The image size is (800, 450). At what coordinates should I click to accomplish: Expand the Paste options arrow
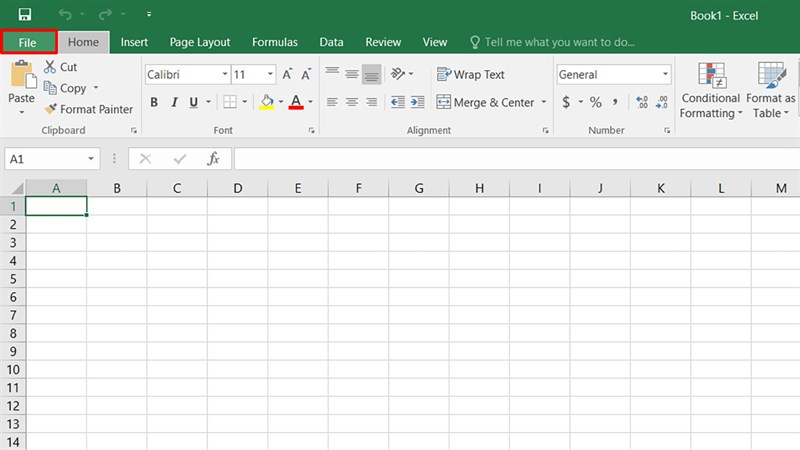click(21, 112)
